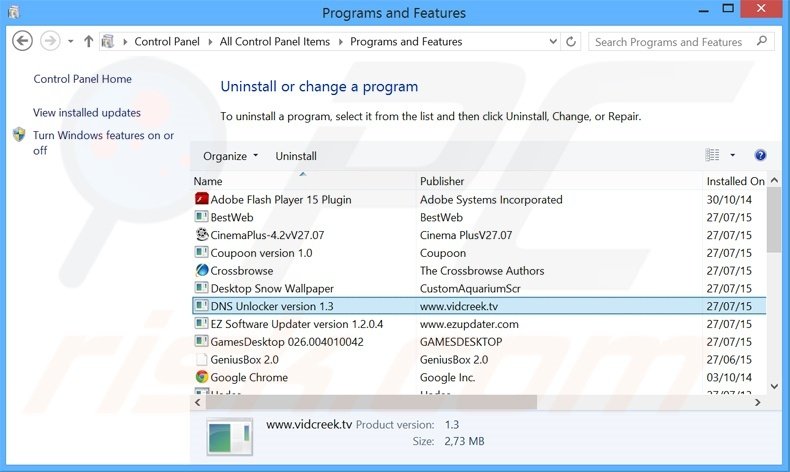Select GamesDesktop 026.004010042 icon
Viewport: 790px width, 472px height.
(202, 342)
